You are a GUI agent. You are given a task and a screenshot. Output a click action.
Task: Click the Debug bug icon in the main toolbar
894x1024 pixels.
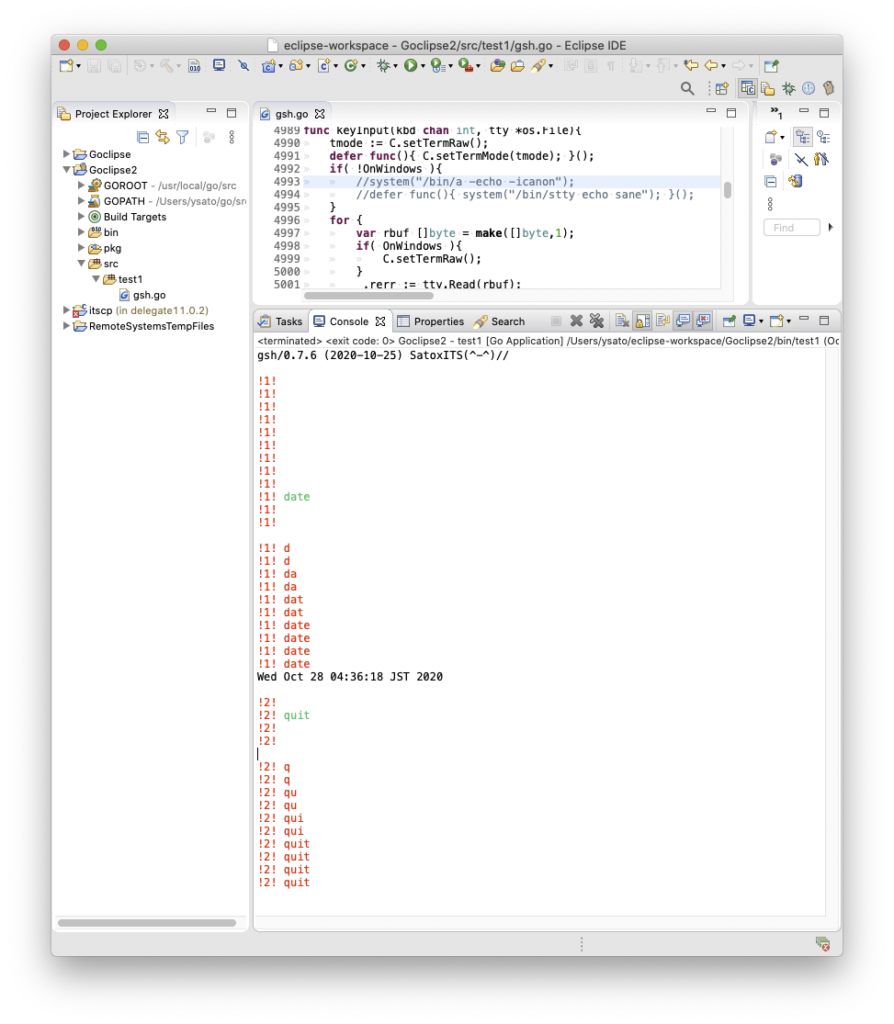click(382, 66)
